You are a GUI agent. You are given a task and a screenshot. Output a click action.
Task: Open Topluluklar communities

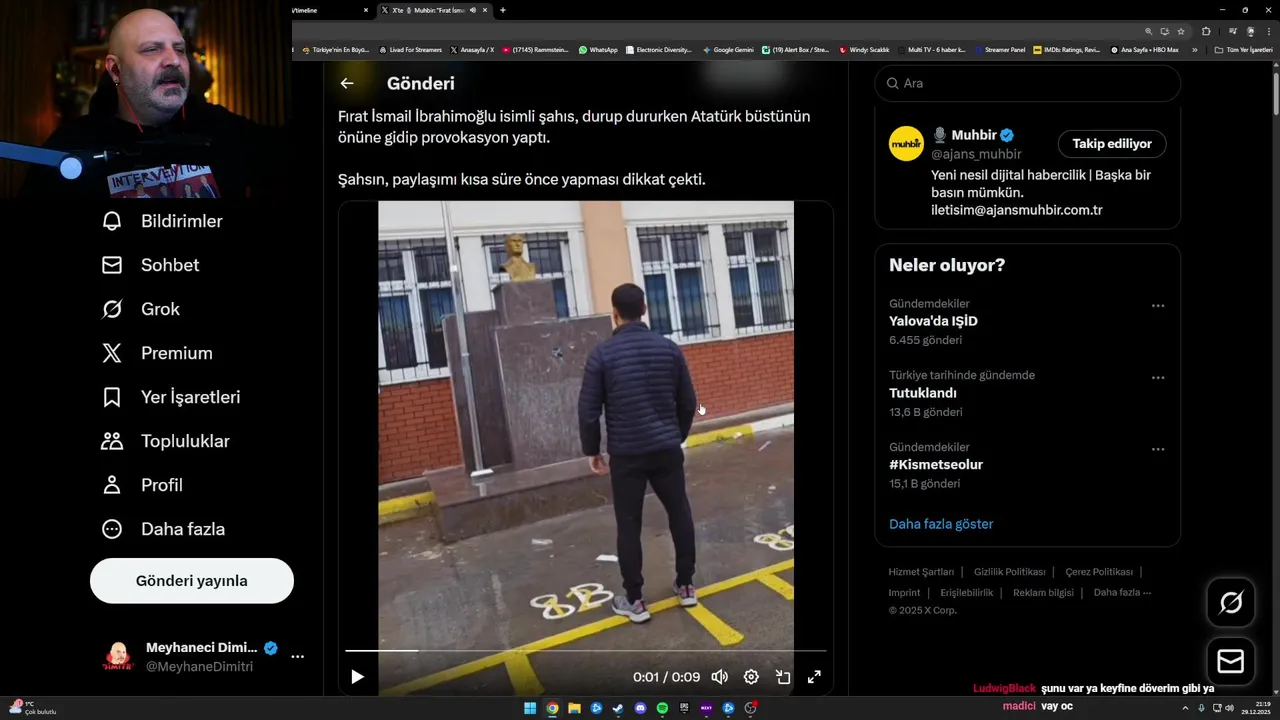click(x=165, y=441)
